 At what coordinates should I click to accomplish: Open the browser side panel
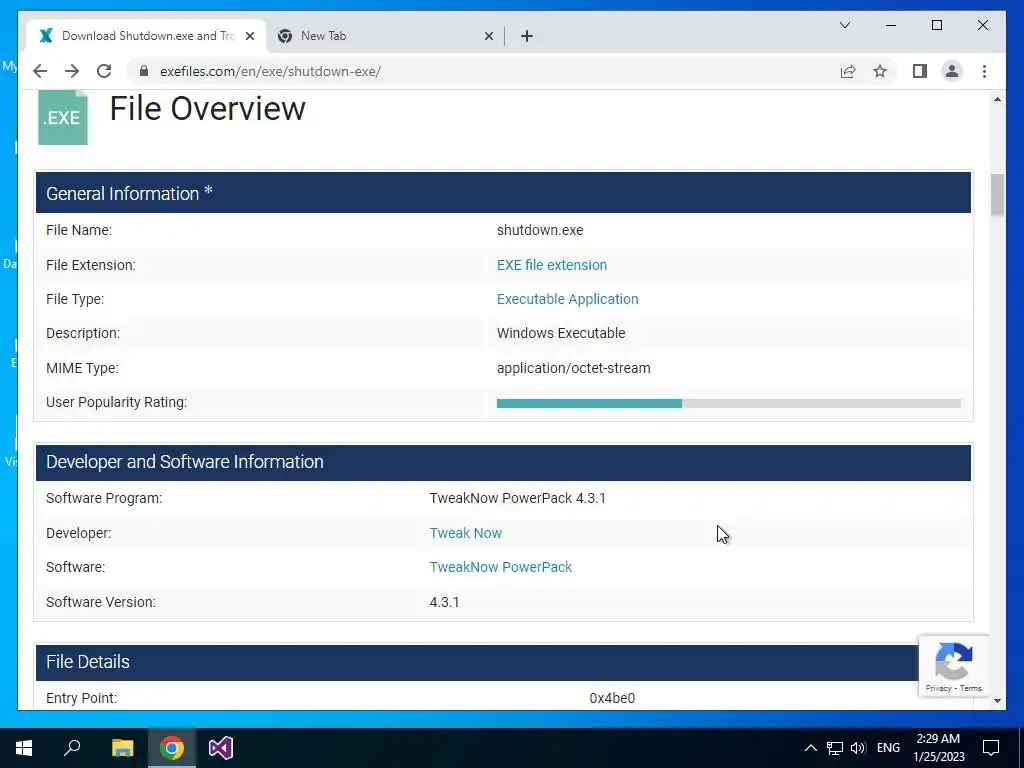click(x=920, y=71)
